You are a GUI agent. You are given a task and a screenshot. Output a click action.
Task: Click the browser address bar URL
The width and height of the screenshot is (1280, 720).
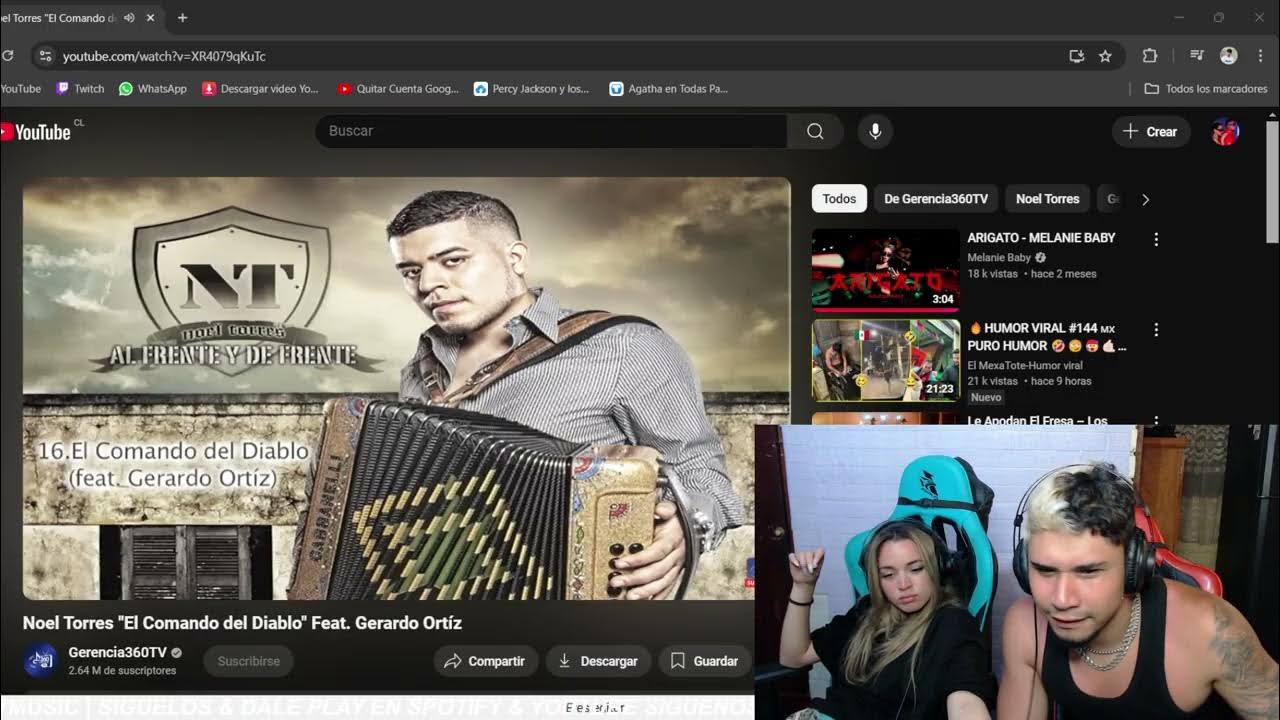click(164, 56)
